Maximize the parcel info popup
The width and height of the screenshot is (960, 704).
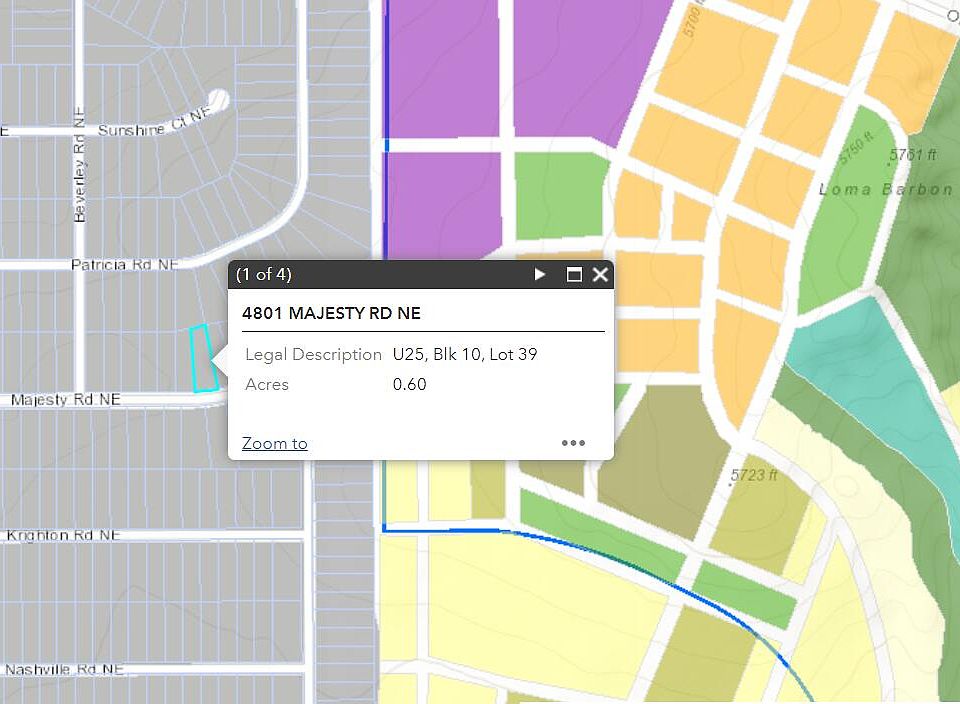click(x=574, y=274)
